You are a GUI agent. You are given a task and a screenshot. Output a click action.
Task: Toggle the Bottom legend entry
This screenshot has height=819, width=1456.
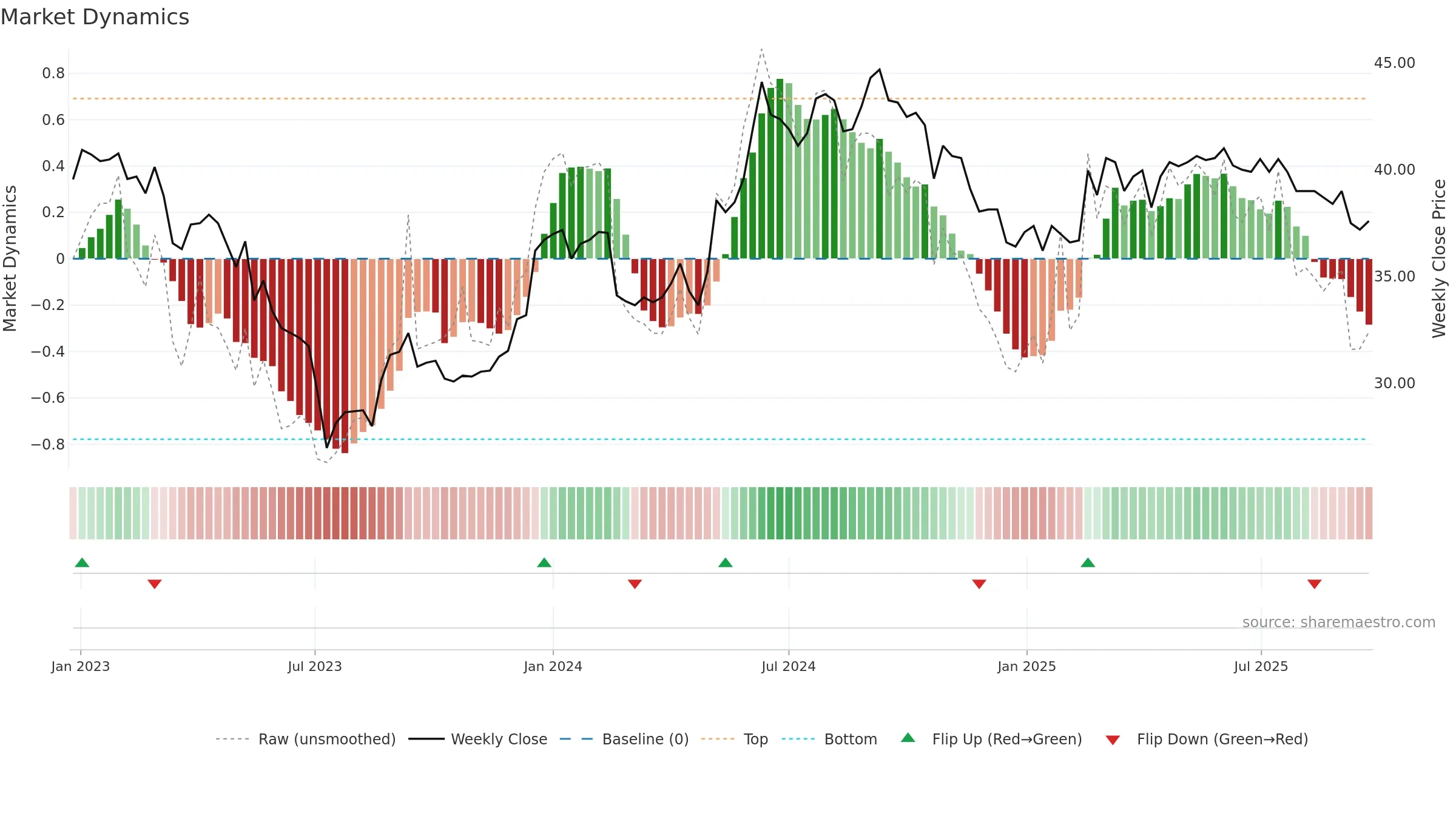point(829,739)
